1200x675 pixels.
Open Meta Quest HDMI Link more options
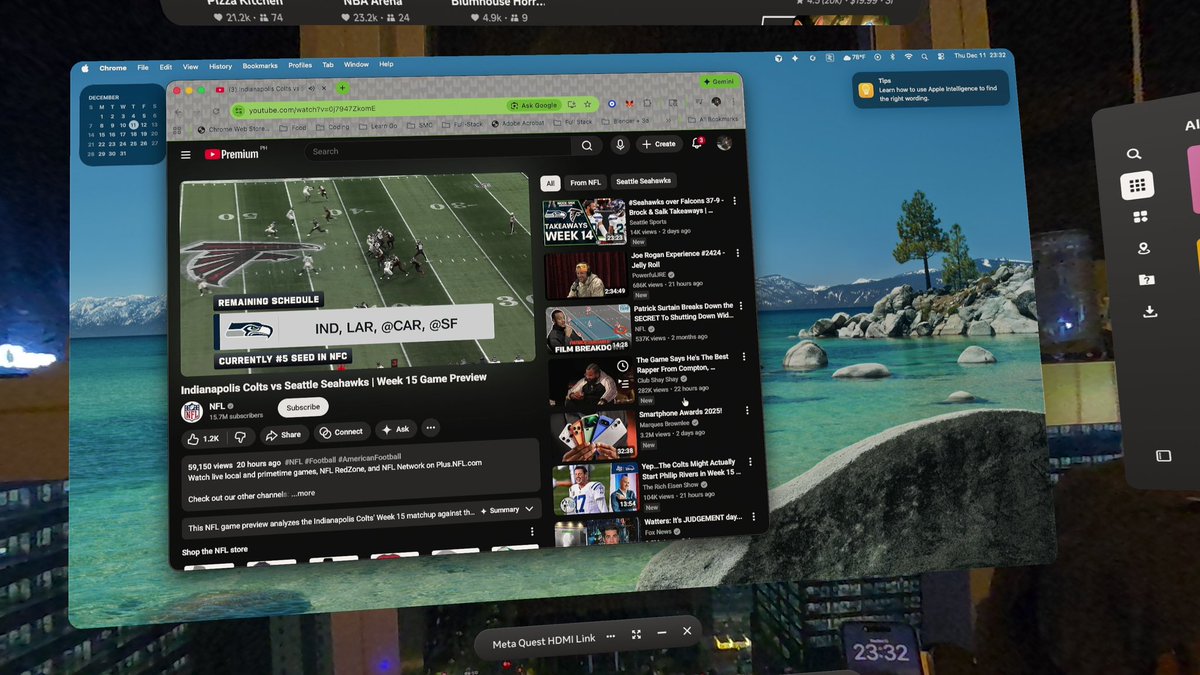coord(610,636)
